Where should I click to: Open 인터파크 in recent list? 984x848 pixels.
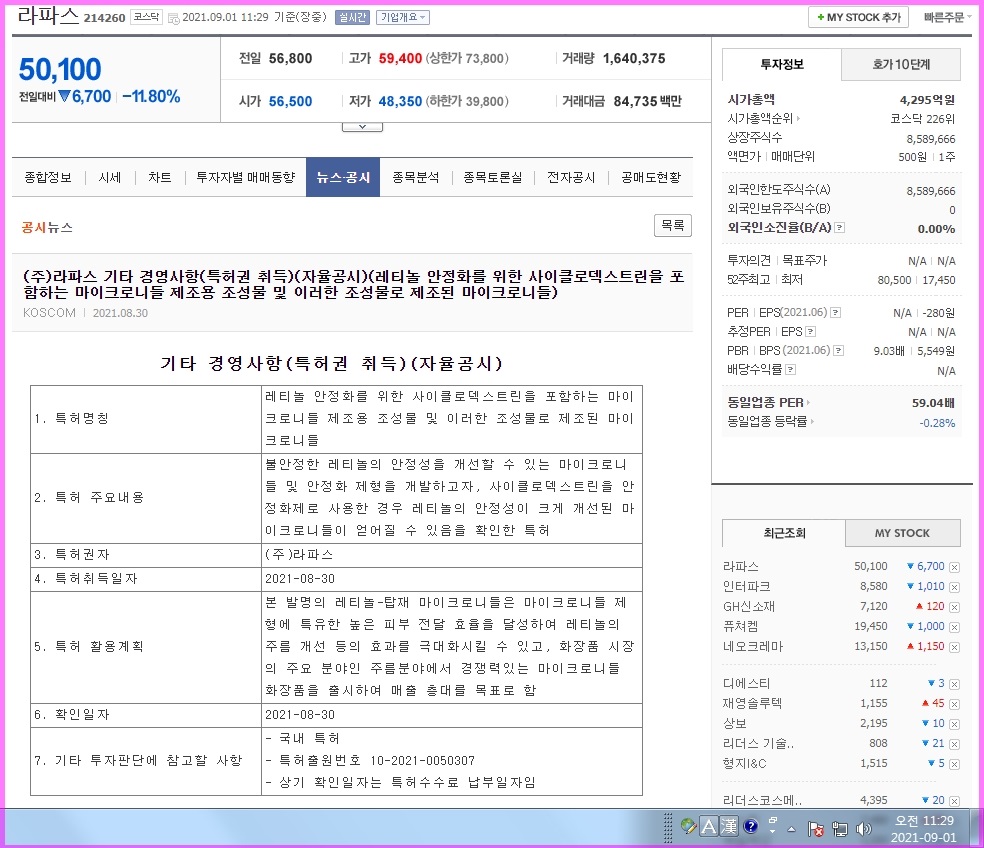tap(746, 587)
